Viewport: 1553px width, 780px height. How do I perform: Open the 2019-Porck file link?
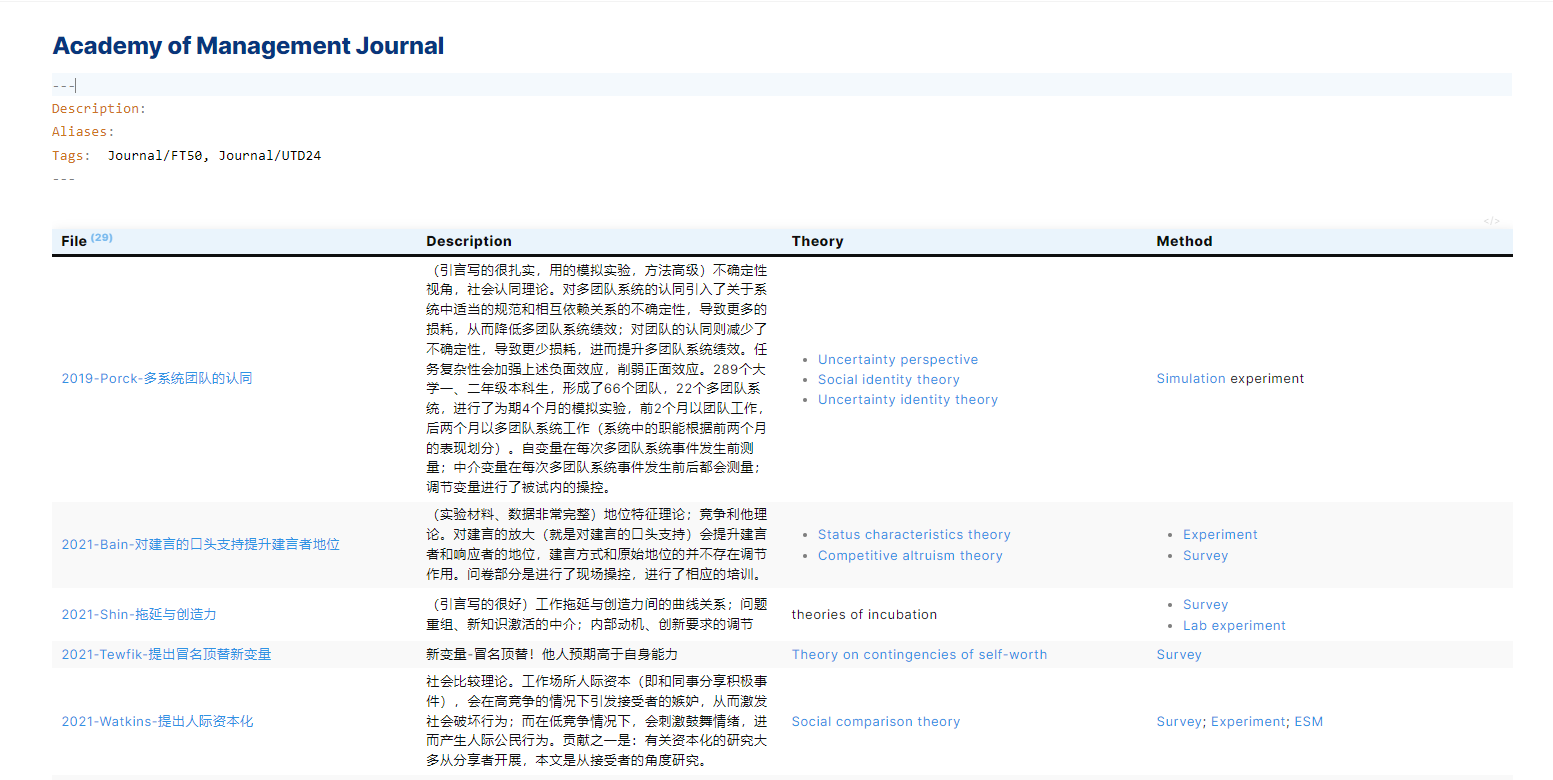(157, 378)
